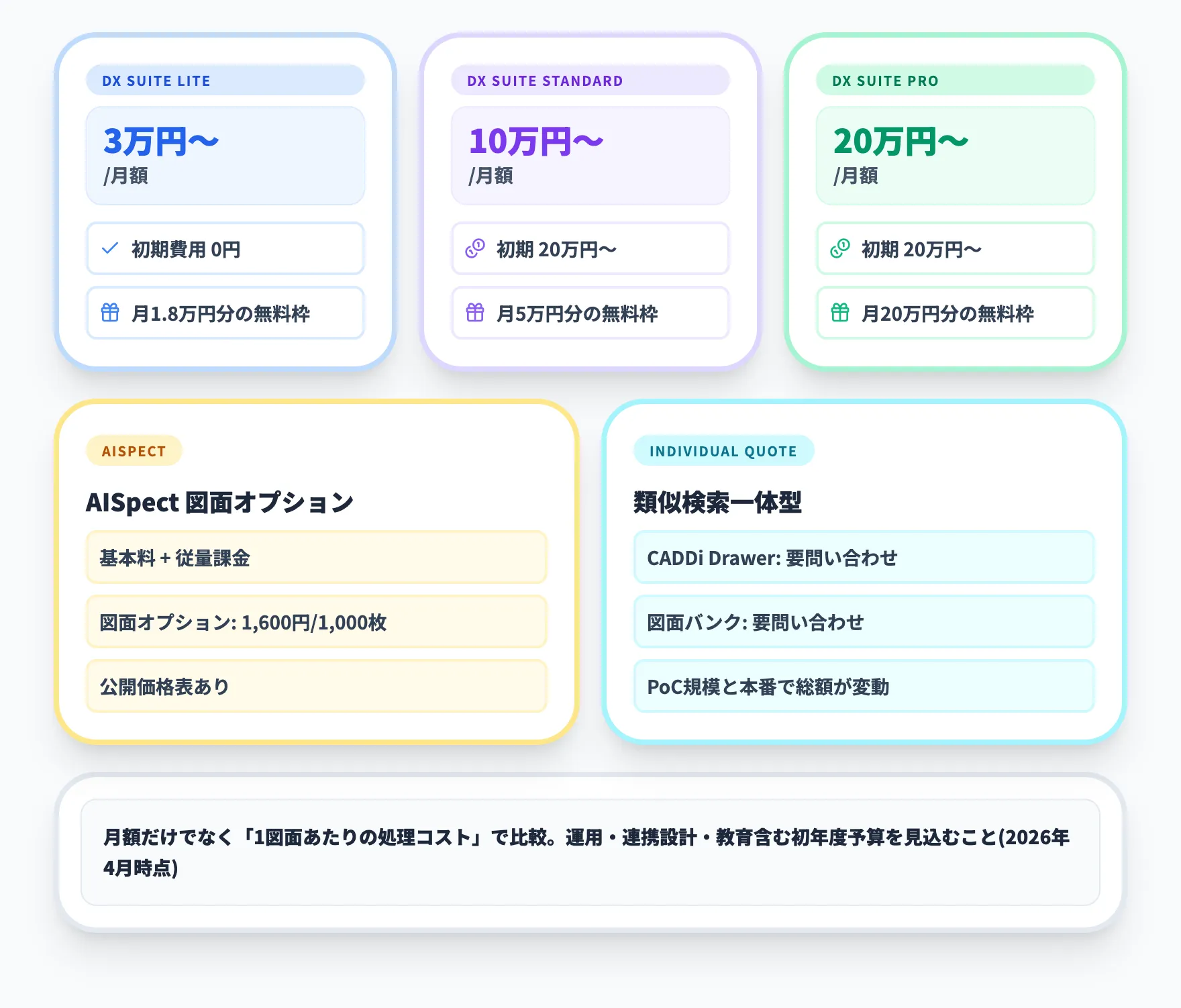
Task: Enable the 基本料 + 従量課金 option
Action: (316, 557)
